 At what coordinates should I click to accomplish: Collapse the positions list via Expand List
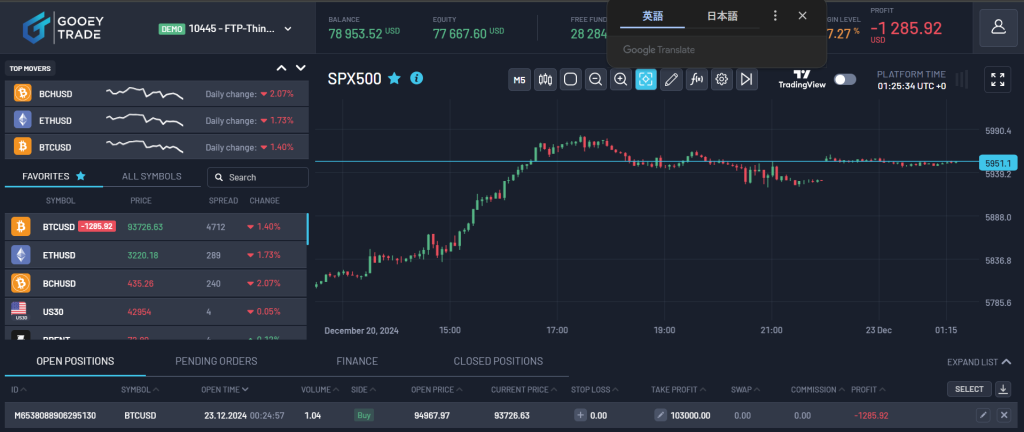pyautogui.click(x=979, y=362)
